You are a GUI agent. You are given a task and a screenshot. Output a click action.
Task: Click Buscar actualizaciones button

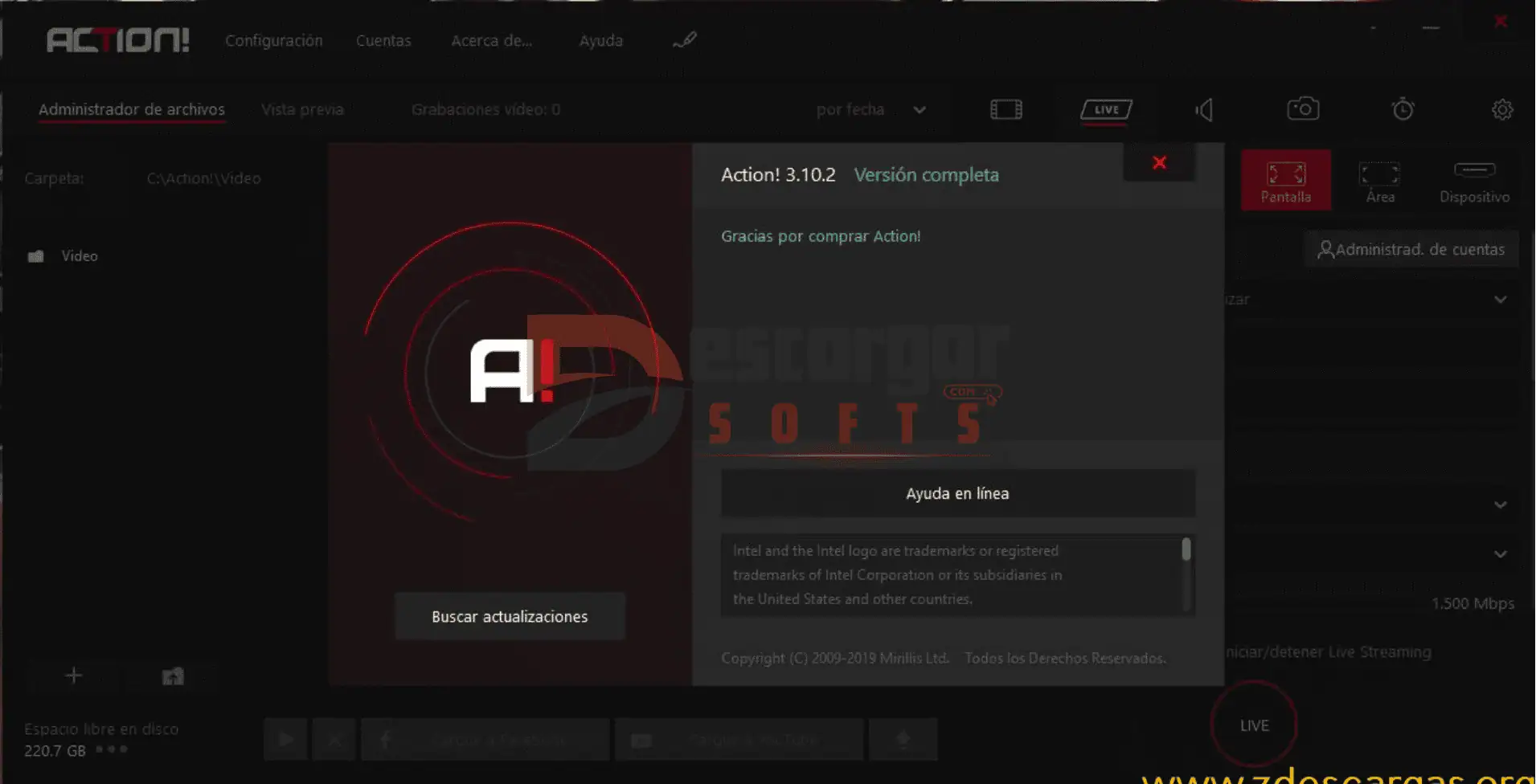click(x=510, y=616)
